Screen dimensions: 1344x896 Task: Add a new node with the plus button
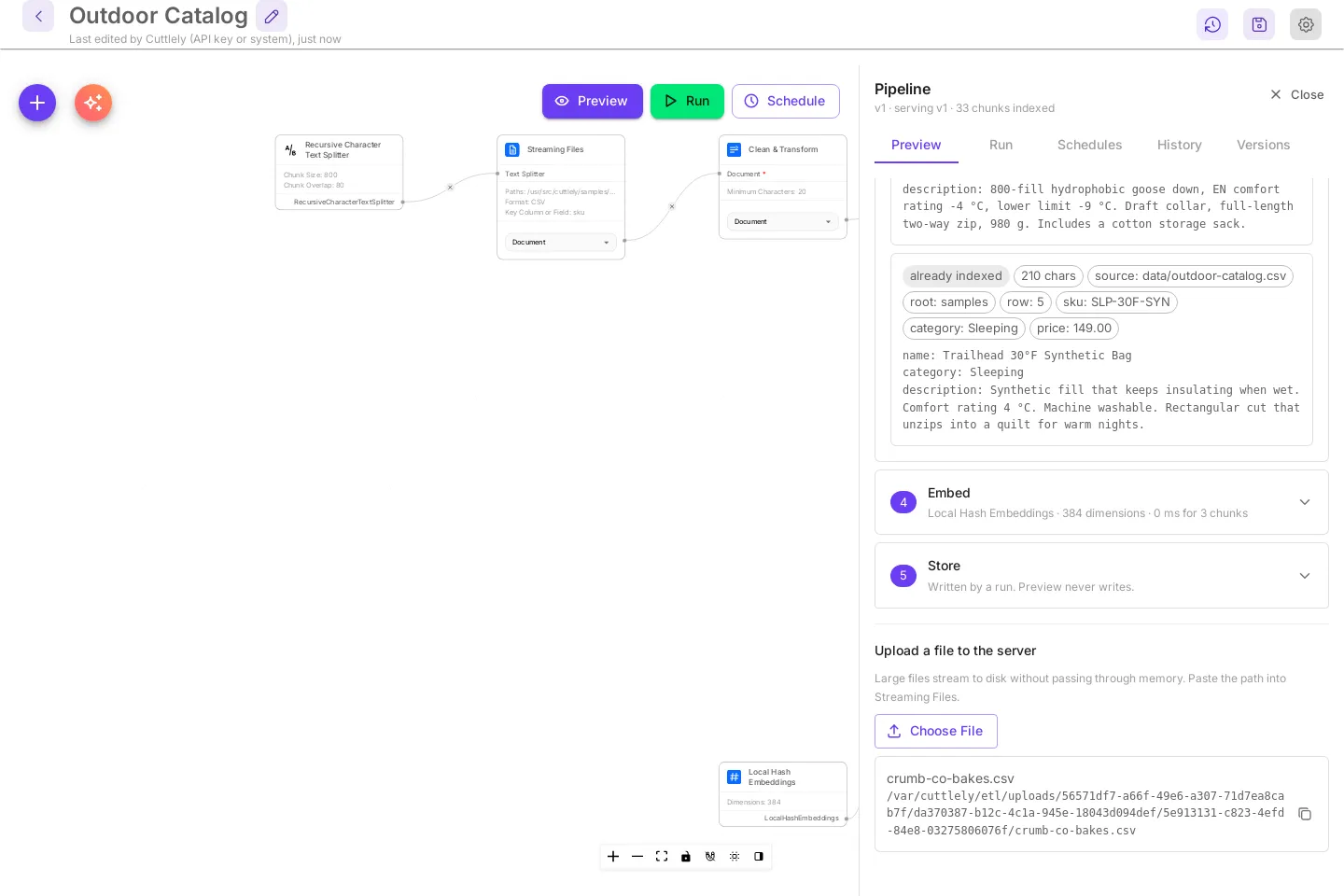click(x=37, y=103)
